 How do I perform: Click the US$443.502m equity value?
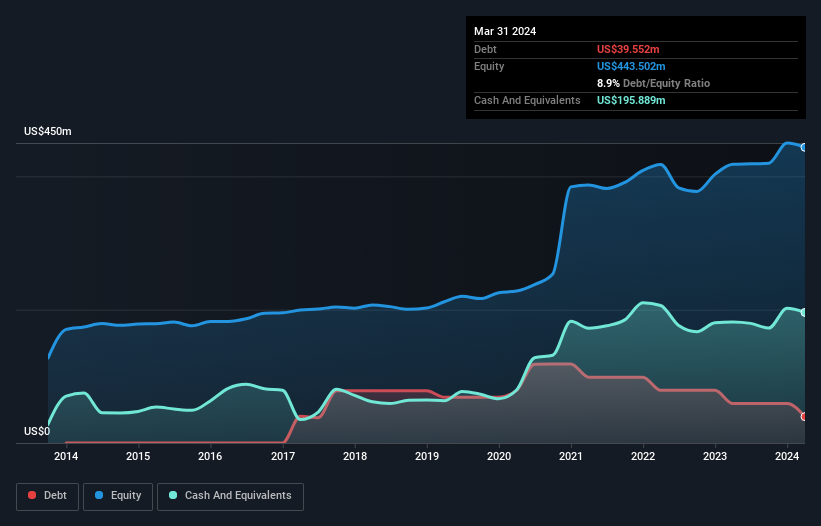[631, 66]
